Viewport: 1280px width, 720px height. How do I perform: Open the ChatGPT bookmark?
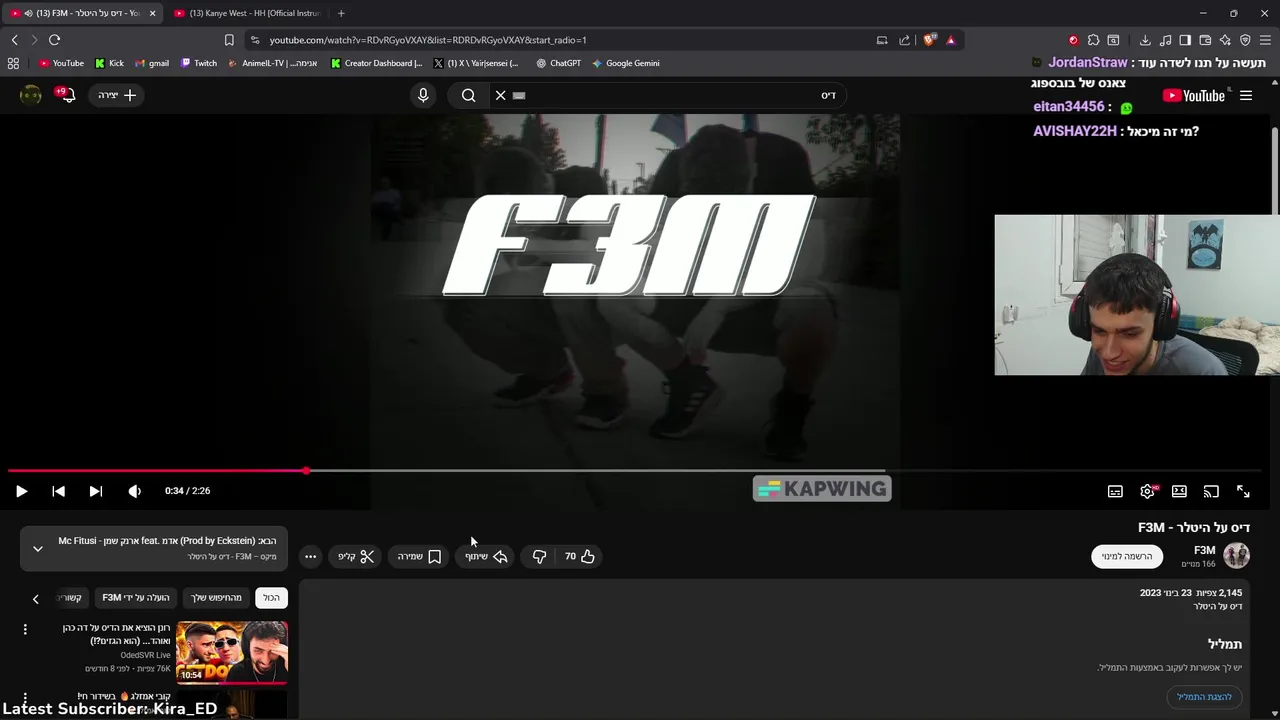[558, 63]
